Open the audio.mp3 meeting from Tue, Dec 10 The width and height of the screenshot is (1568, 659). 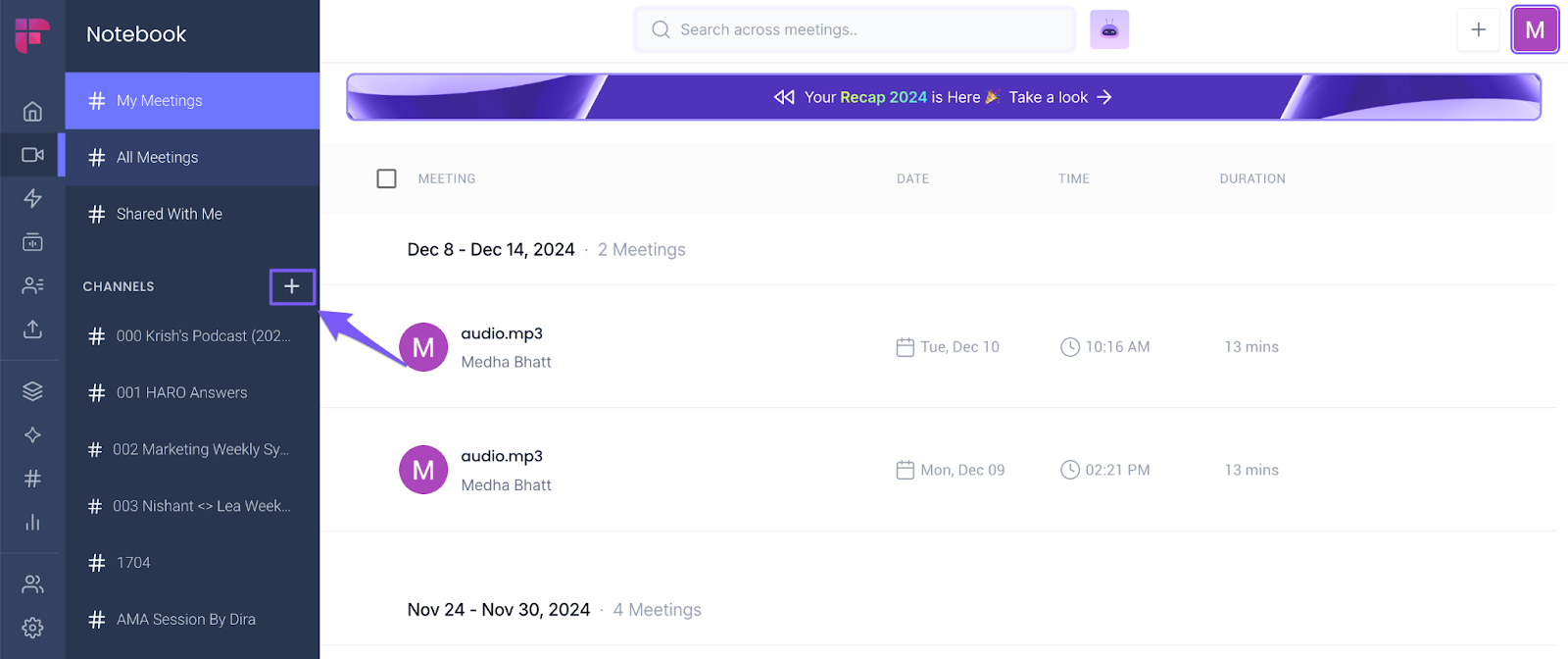[x=502, y=334]
